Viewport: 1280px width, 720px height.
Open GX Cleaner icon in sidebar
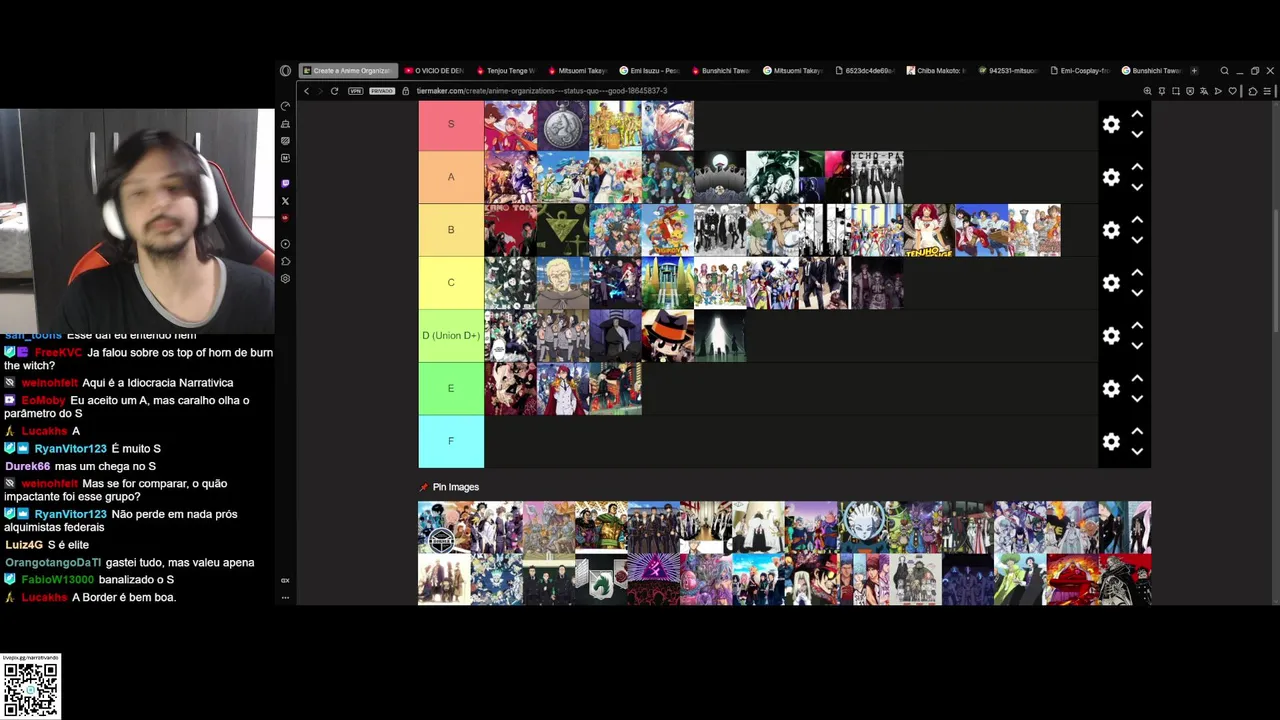tap(285, 124)
